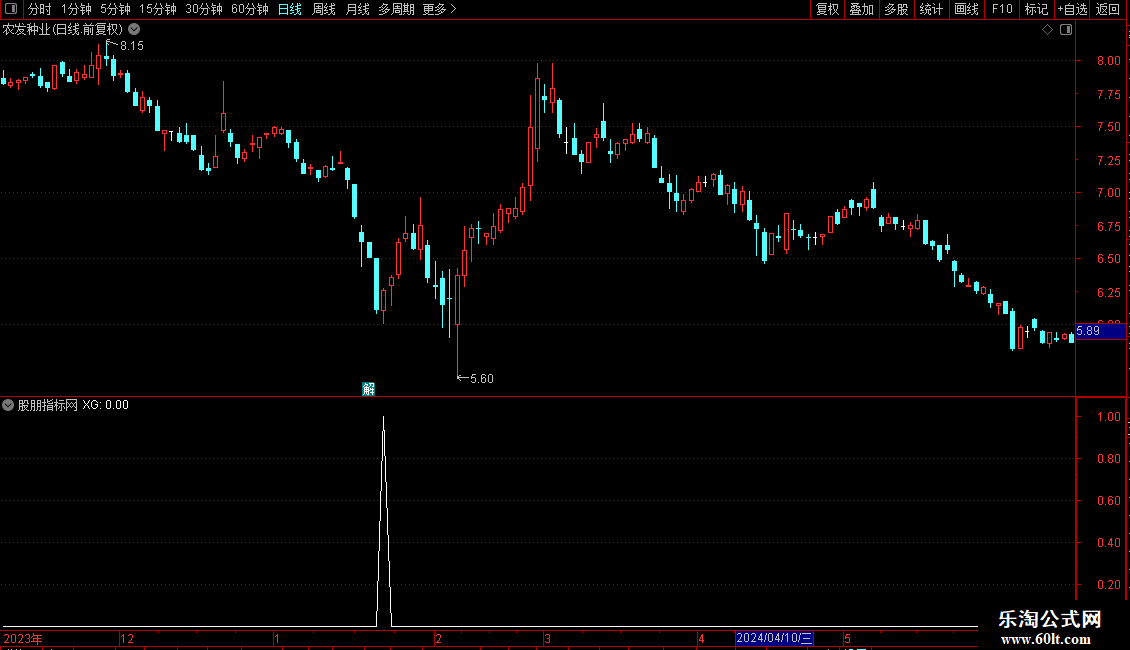Click the 叠加 overlay button

pos(861,9)
